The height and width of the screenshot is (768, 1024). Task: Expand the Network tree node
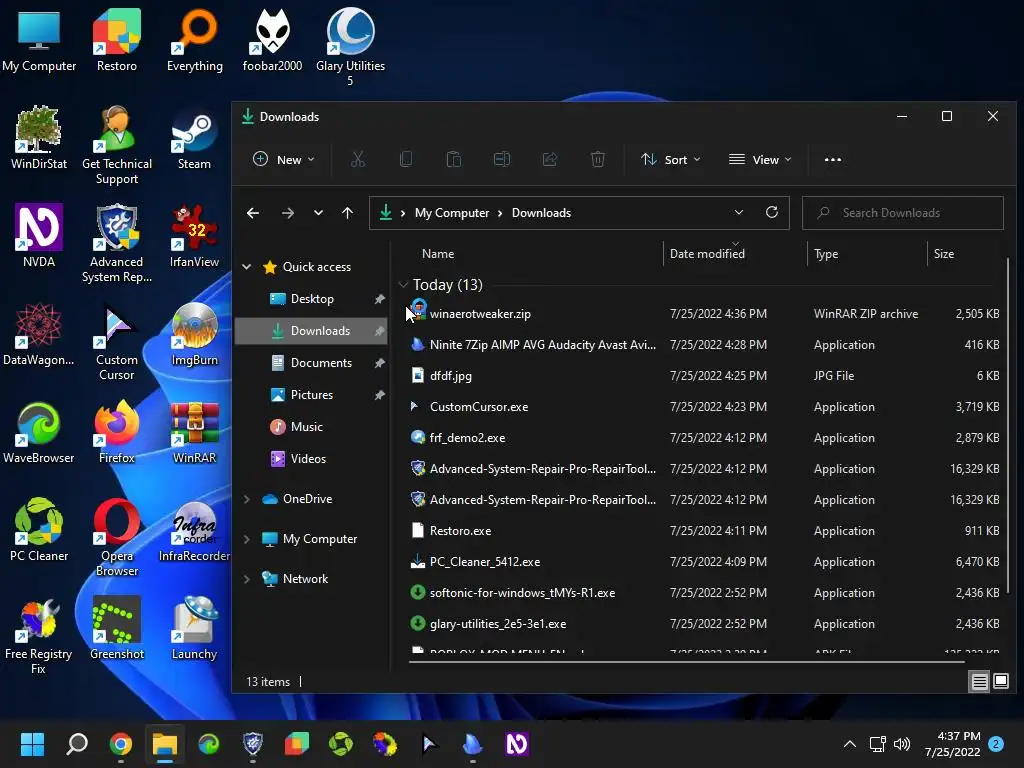click(247, 579)
